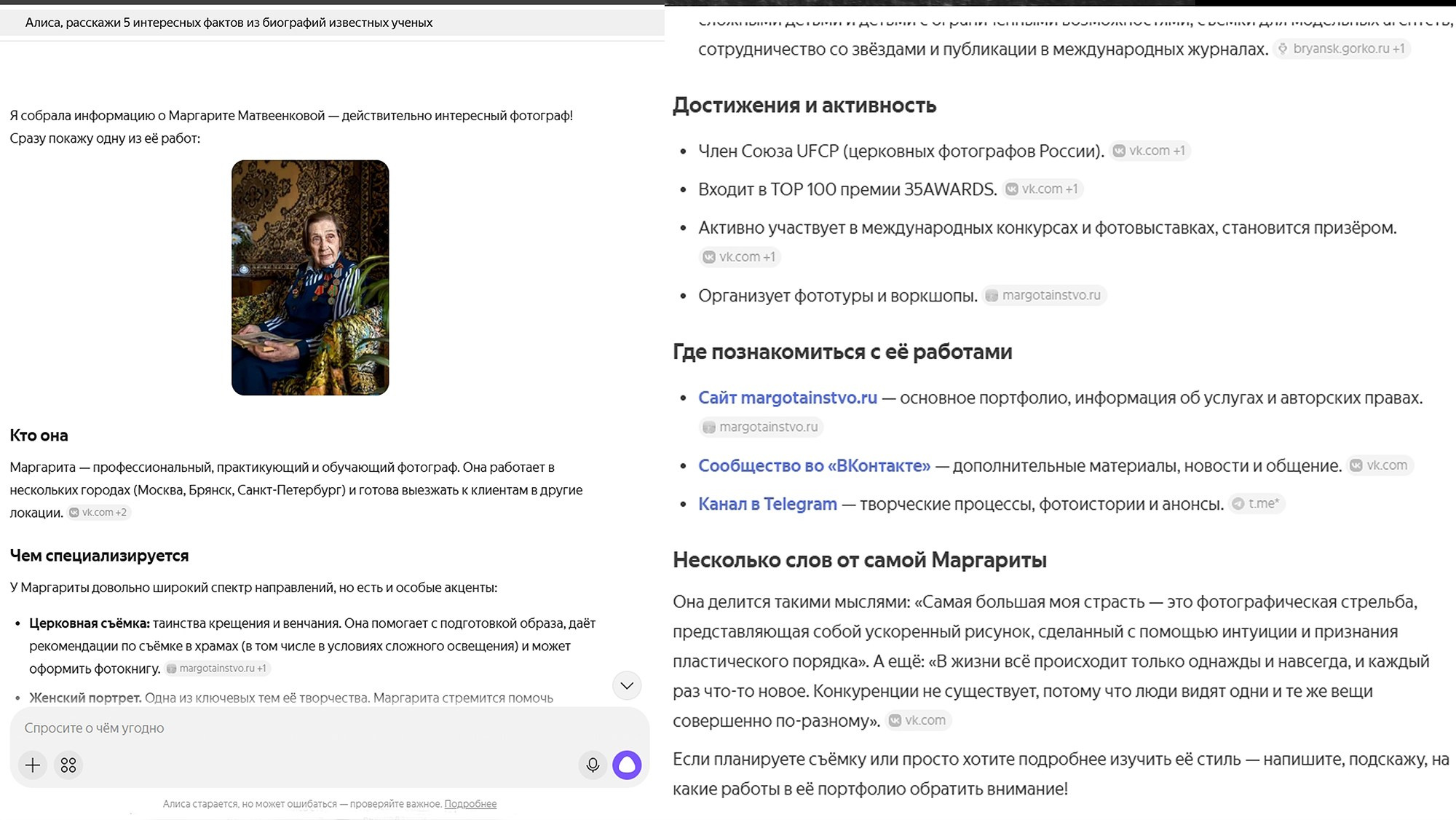Image resolution: width=1456 pixels, height=820 pixels.
Task: Click the scroll-down chevron button above the input
Action: pos(627,685)
